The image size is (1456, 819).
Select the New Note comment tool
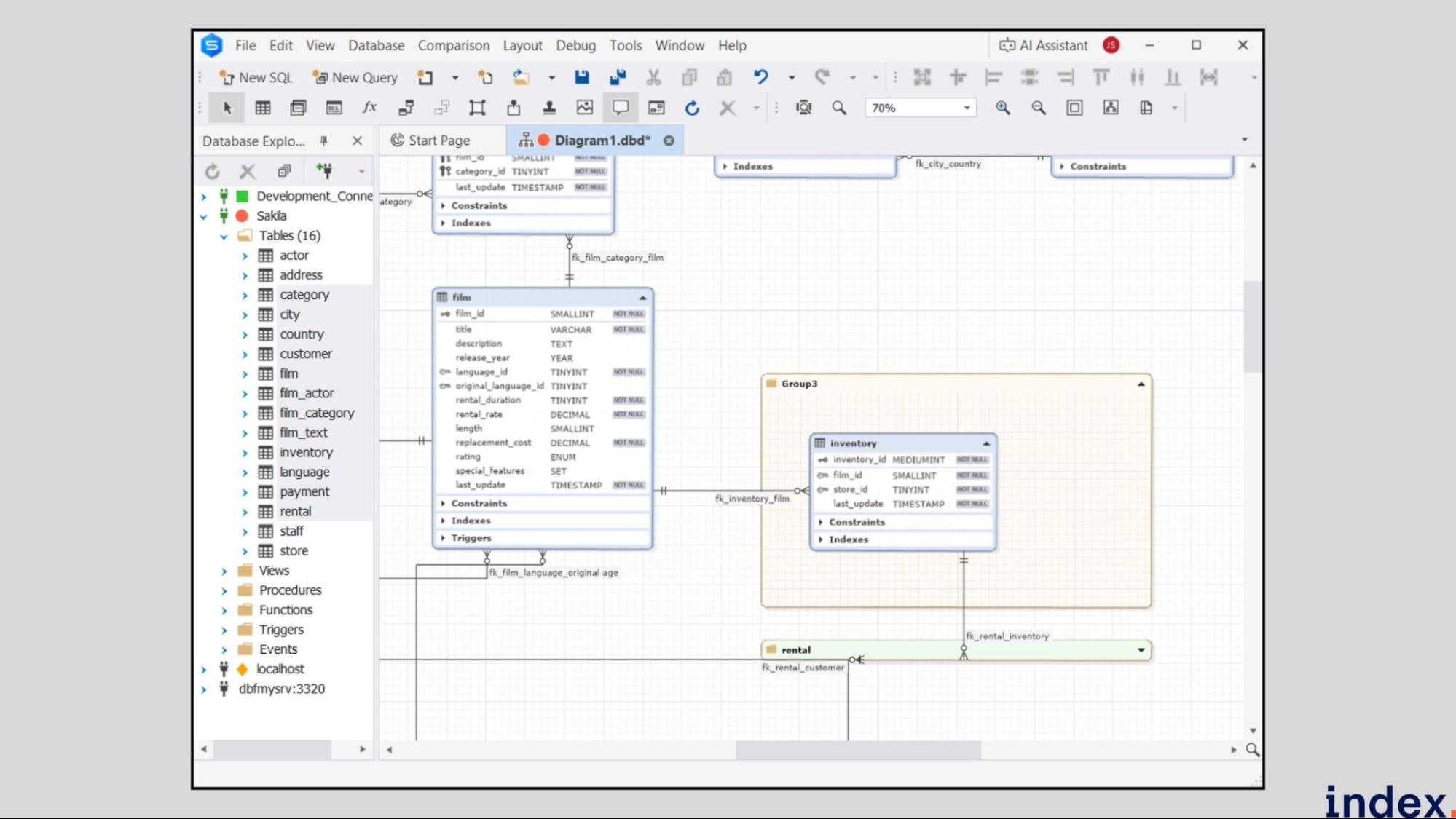620,108
